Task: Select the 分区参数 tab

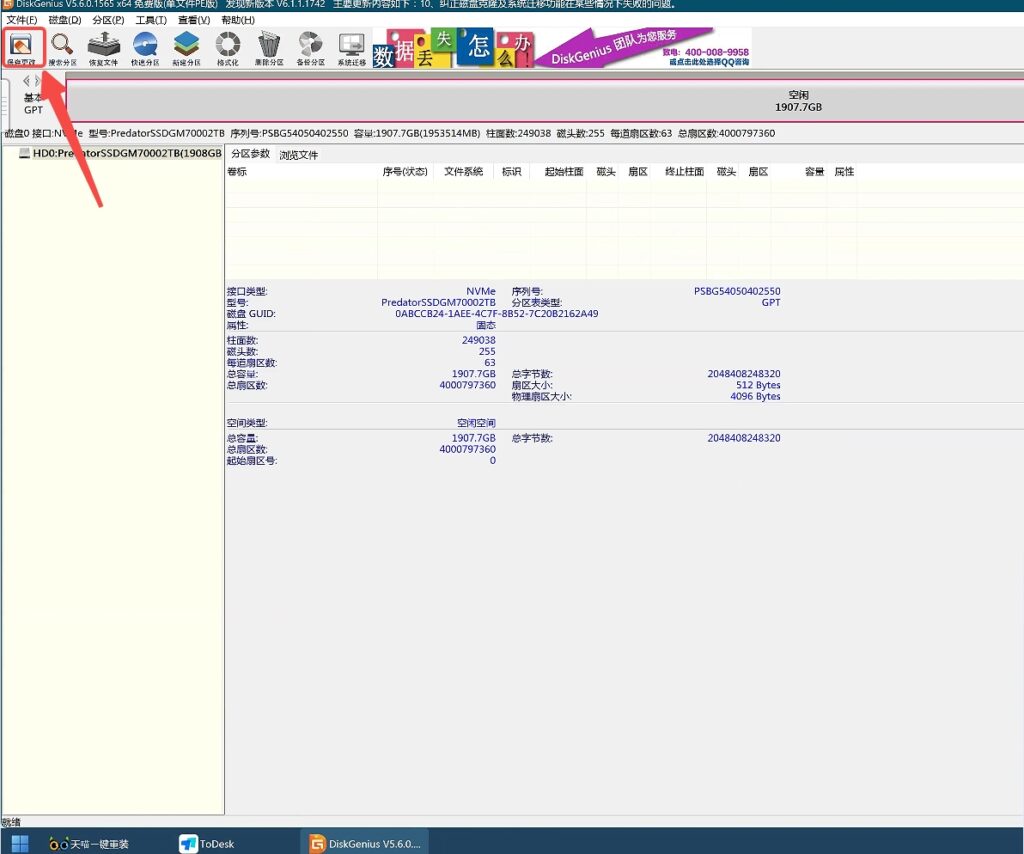Action: tap(250, 154)
